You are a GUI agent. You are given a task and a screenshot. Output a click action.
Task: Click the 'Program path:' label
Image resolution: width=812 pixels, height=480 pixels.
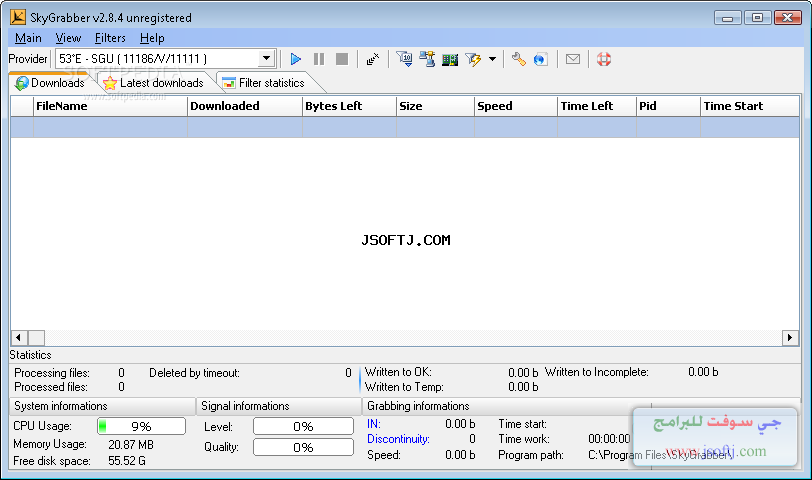point(531,455)
